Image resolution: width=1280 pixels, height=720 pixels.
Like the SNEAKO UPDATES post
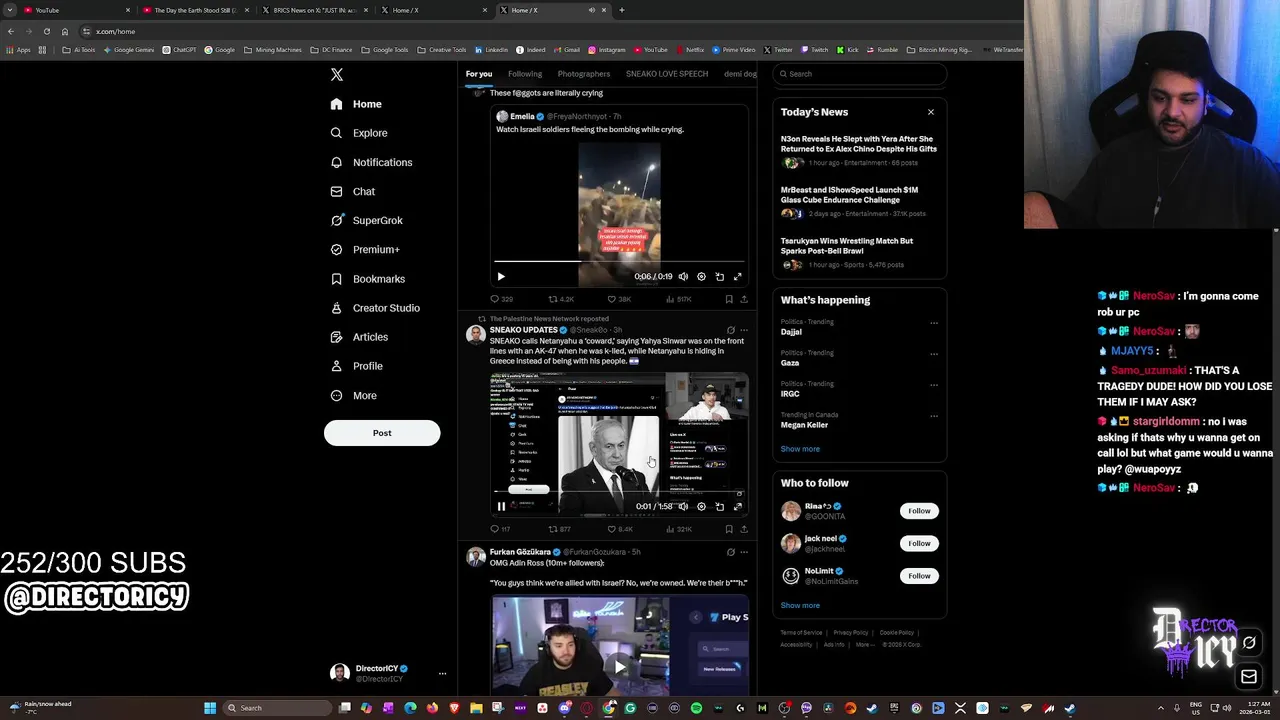point(620,529)
